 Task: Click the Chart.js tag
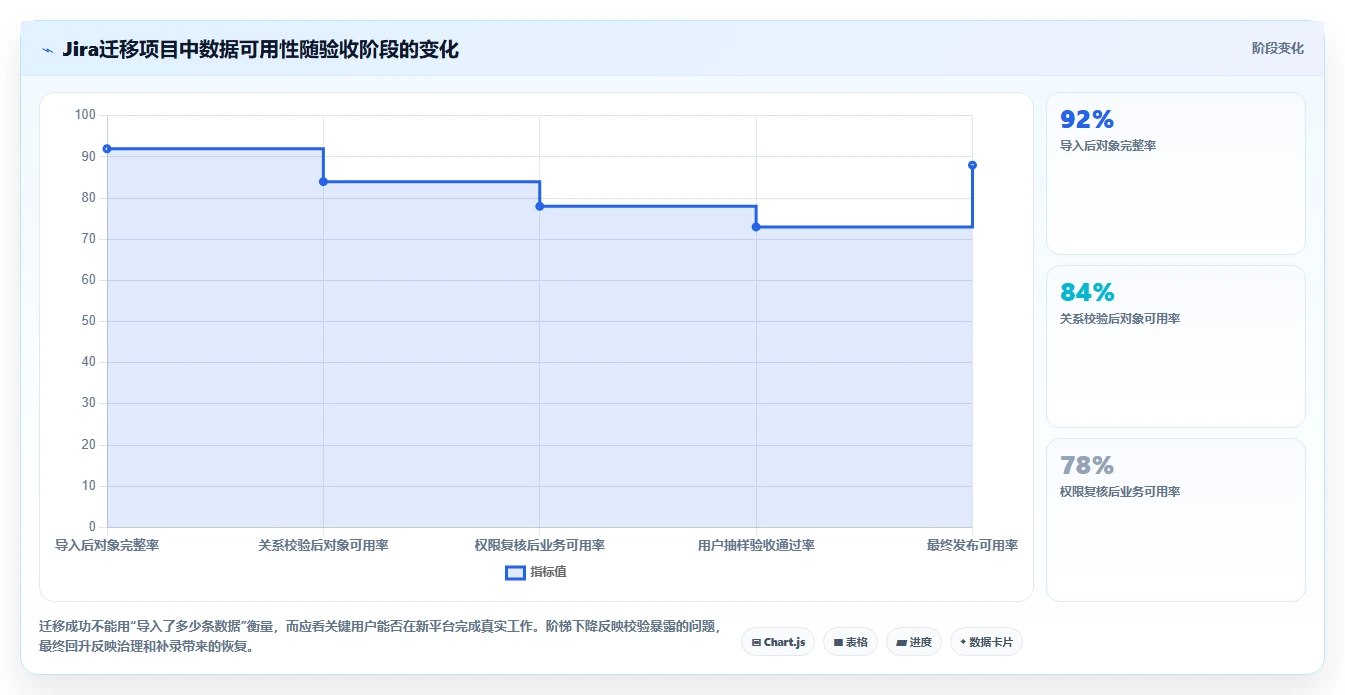pos(778,642)
